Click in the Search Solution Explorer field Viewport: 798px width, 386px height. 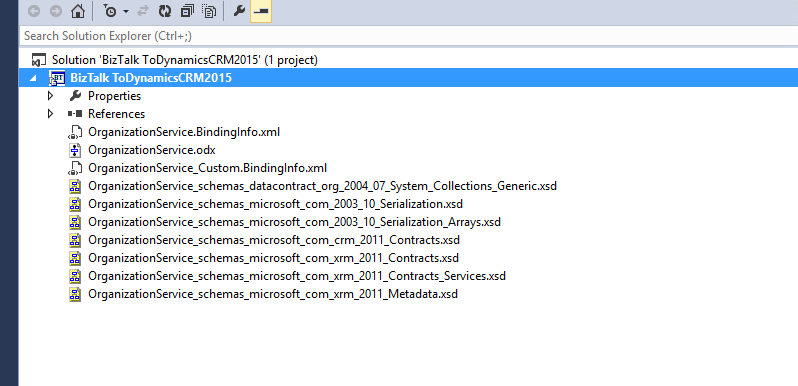coord(408,36)
